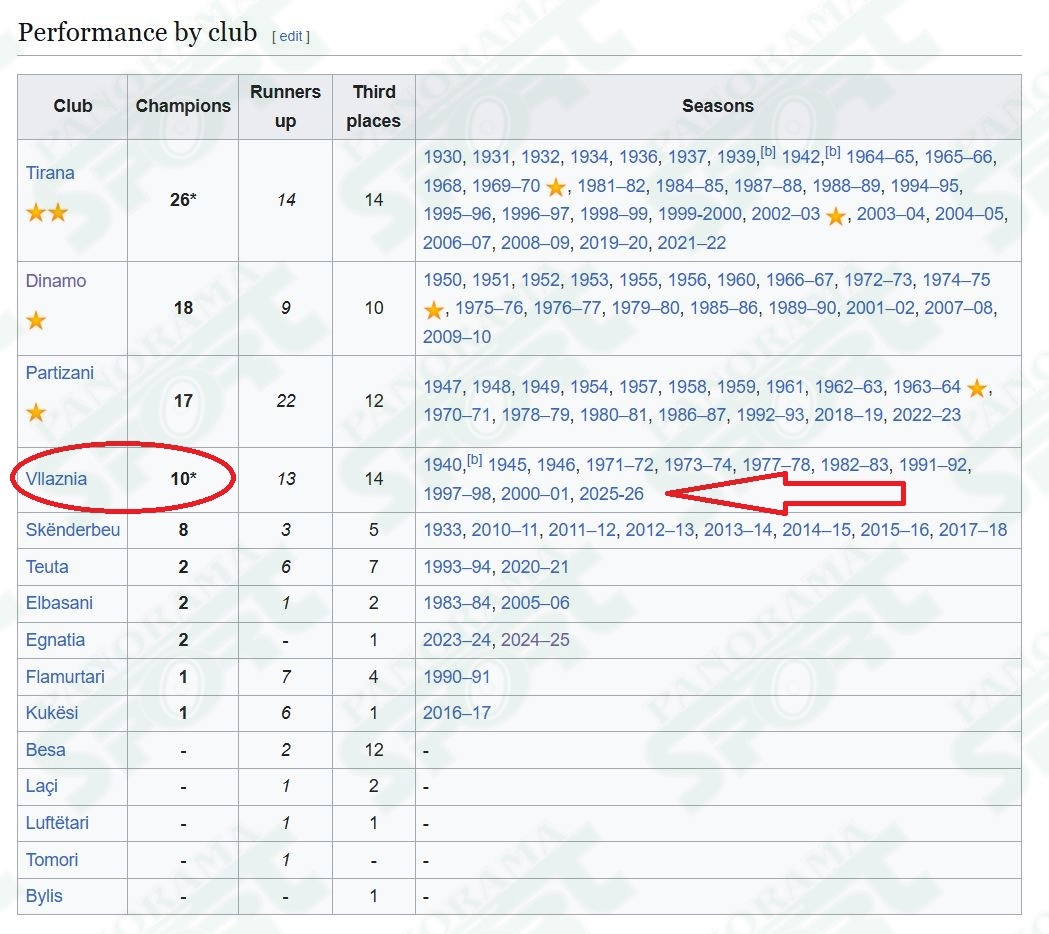The width and height of the screenshot is (1049, 934).
Task: Open the 2016–17 season link
Action: pyautogui.click(x=457, y=713)
